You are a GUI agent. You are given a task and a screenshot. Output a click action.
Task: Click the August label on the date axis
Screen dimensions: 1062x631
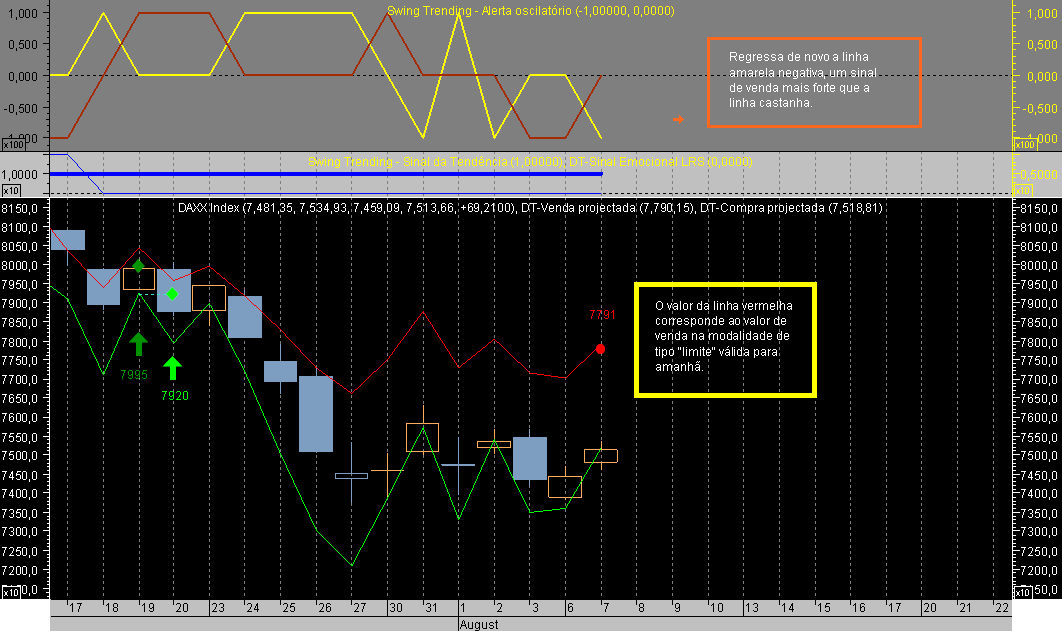pyautogui.click(x=480, y=624)
